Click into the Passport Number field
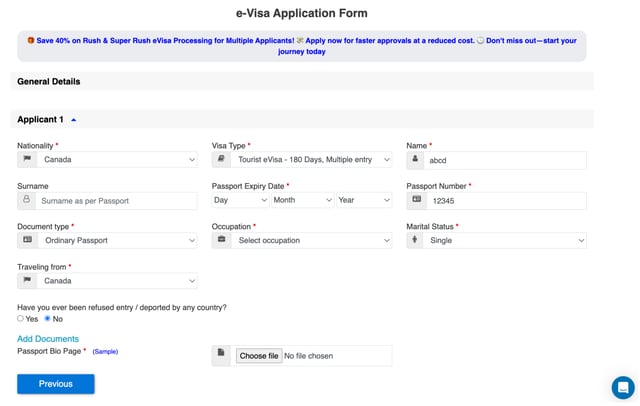The image size is (640, 406). [x=506, y=201]
